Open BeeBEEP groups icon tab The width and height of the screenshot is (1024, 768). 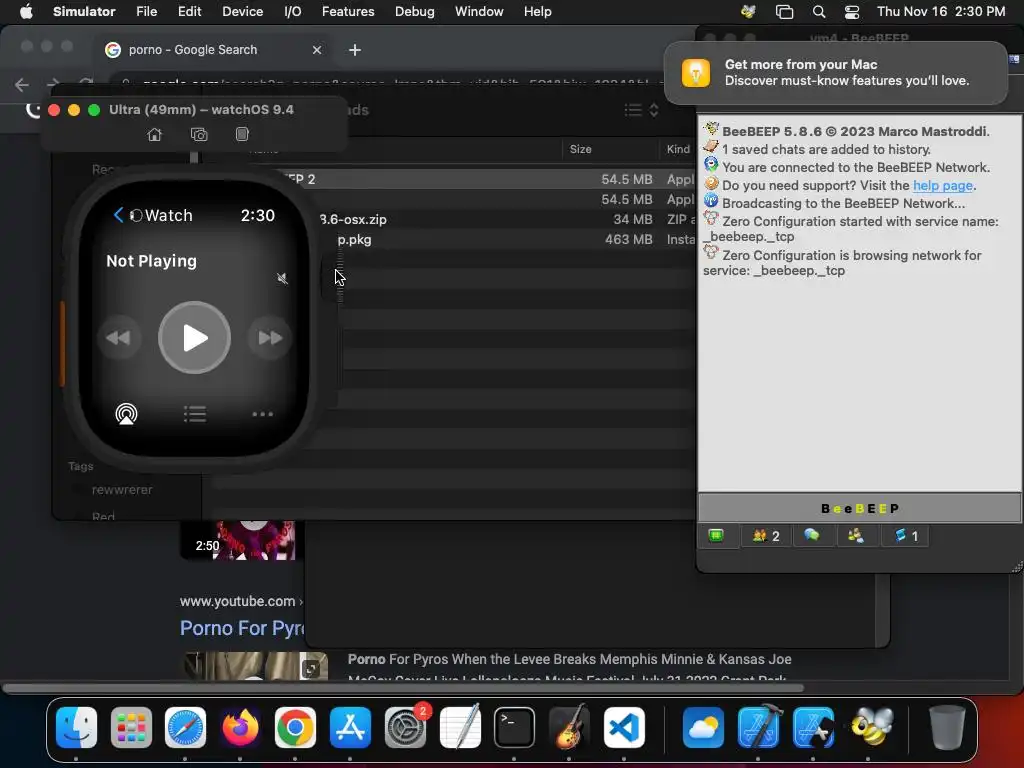click(856, 536)
